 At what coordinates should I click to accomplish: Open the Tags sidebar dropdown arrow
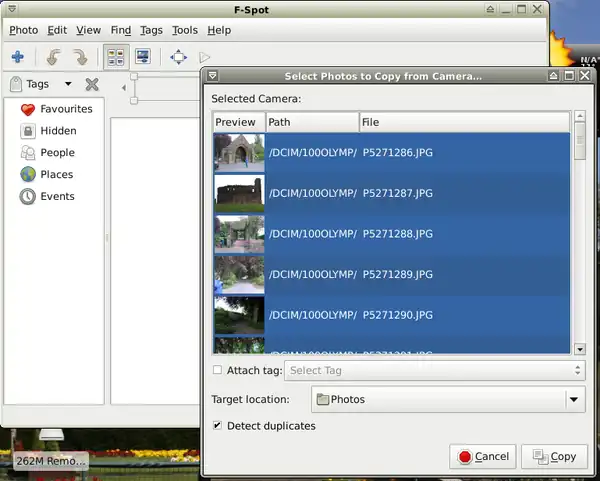coord(68,85)
